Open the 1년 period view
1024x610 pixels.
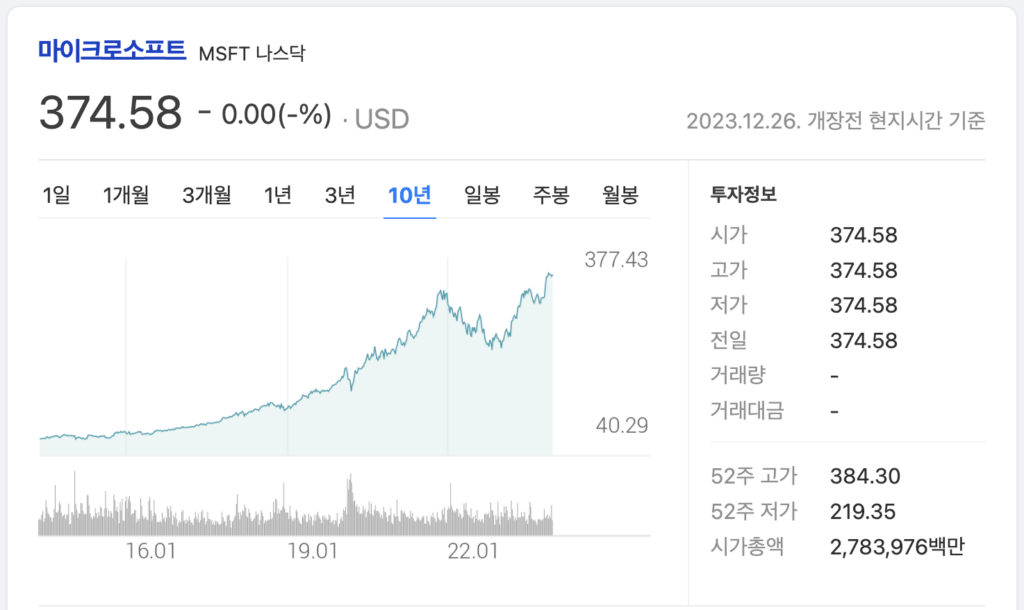click(x=278, y=196)
